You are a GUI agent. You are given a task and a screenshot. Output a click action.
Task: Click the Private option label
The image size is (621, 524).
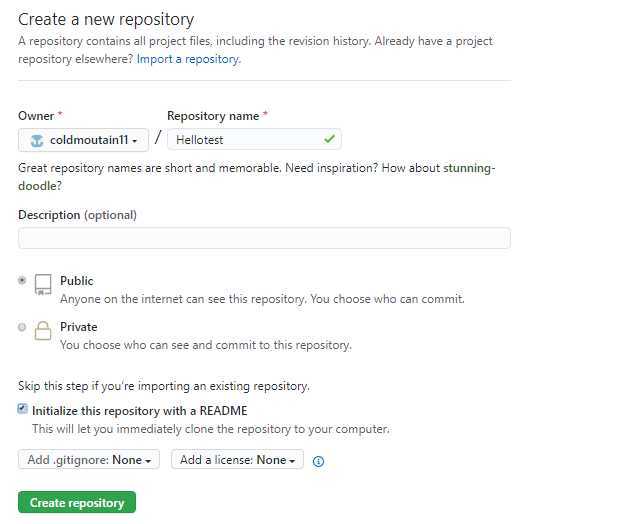[78, 327]
